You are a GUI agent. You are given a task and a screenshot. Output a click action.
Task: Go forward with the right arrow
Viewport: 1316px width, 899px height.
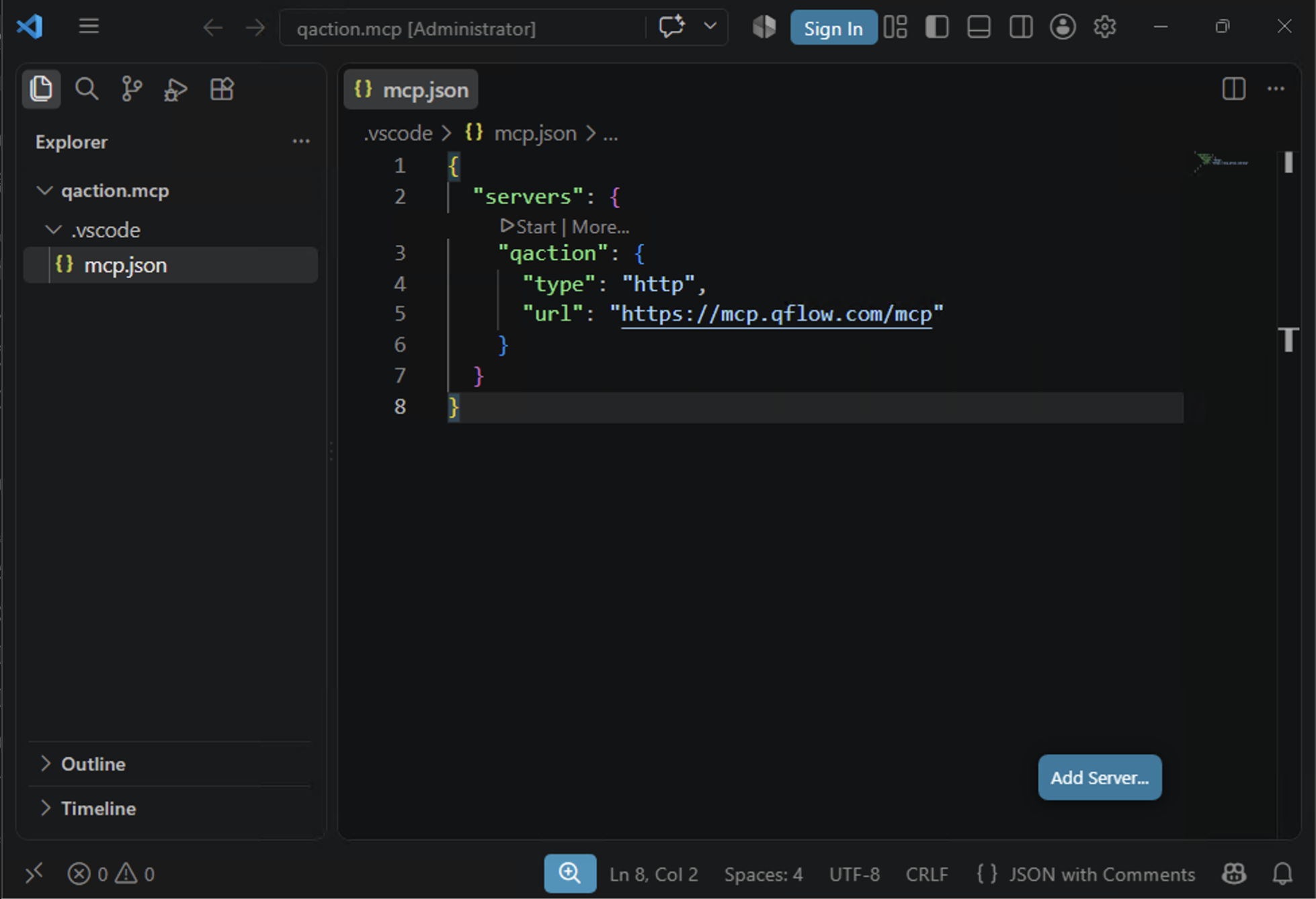tap(255, 28)
